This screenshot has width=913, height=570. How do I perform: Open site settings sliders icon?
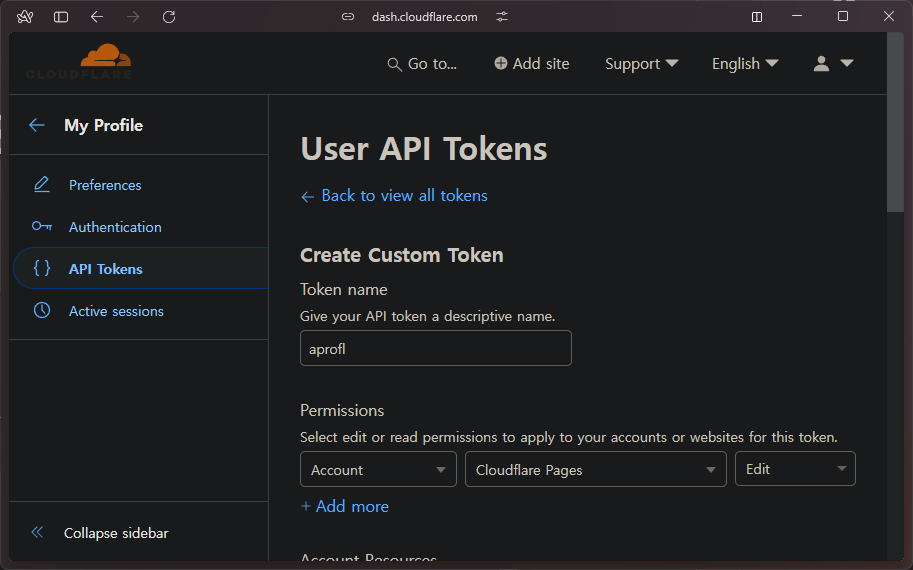(502, 17)
